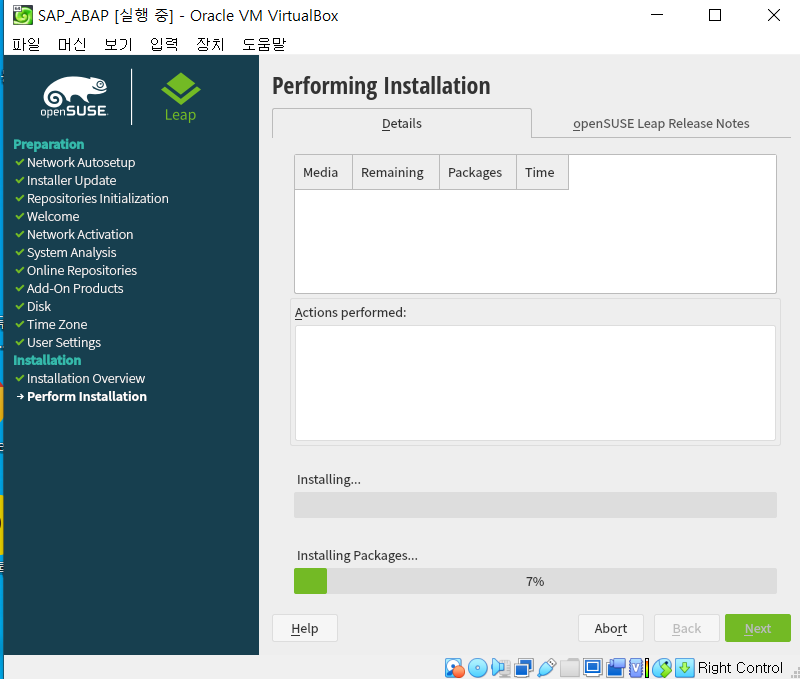Maximize the VirtualBox window
Viewport: 800px width, 679px height.
715,15
